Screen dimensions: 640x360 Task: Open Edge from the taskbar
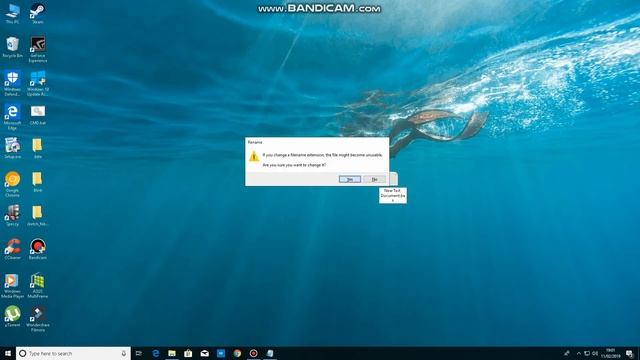coord(156,353)
